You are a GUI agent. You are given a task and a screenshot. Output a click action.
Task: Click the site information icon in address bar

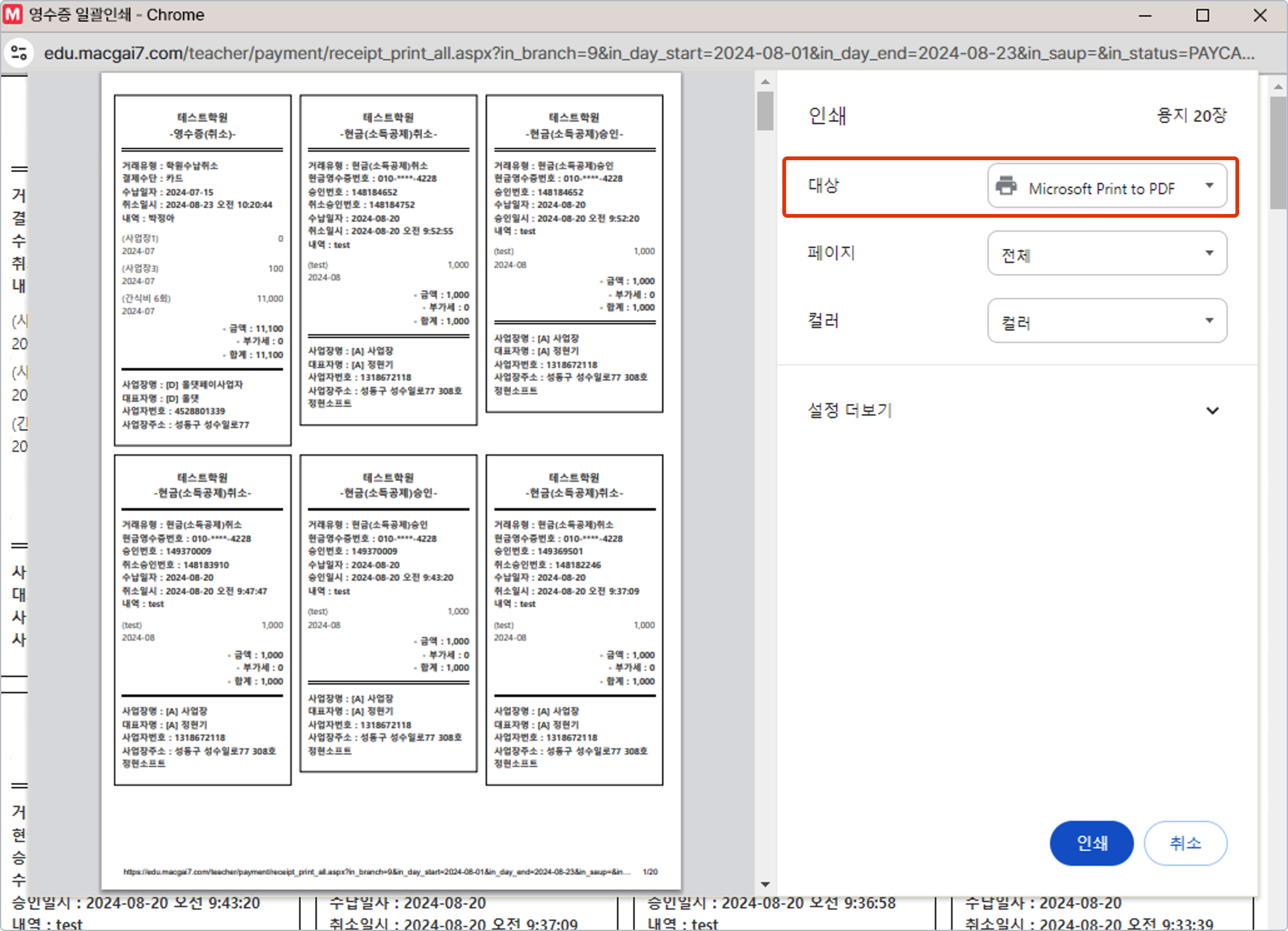(x=19, y=53)
